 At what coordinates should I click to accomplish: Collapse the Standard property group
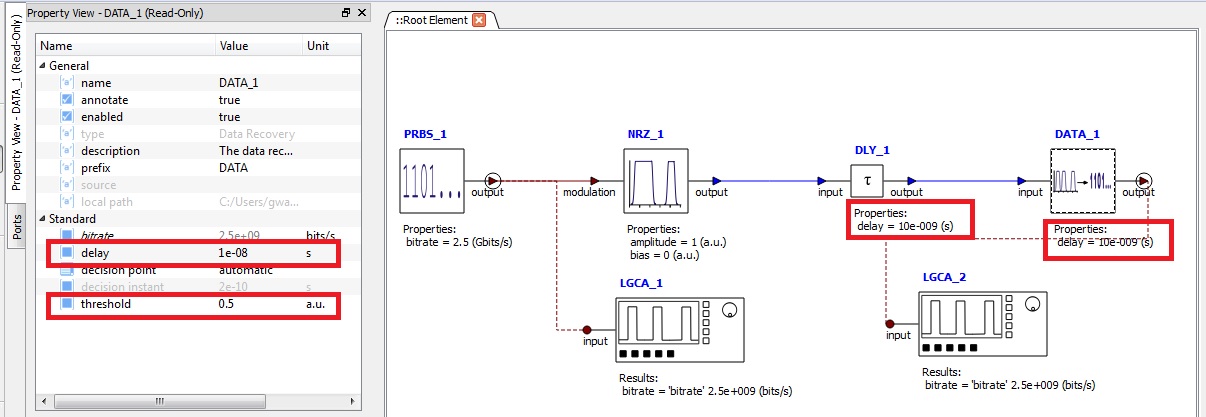pyautogui.click(x=42, y=219)
